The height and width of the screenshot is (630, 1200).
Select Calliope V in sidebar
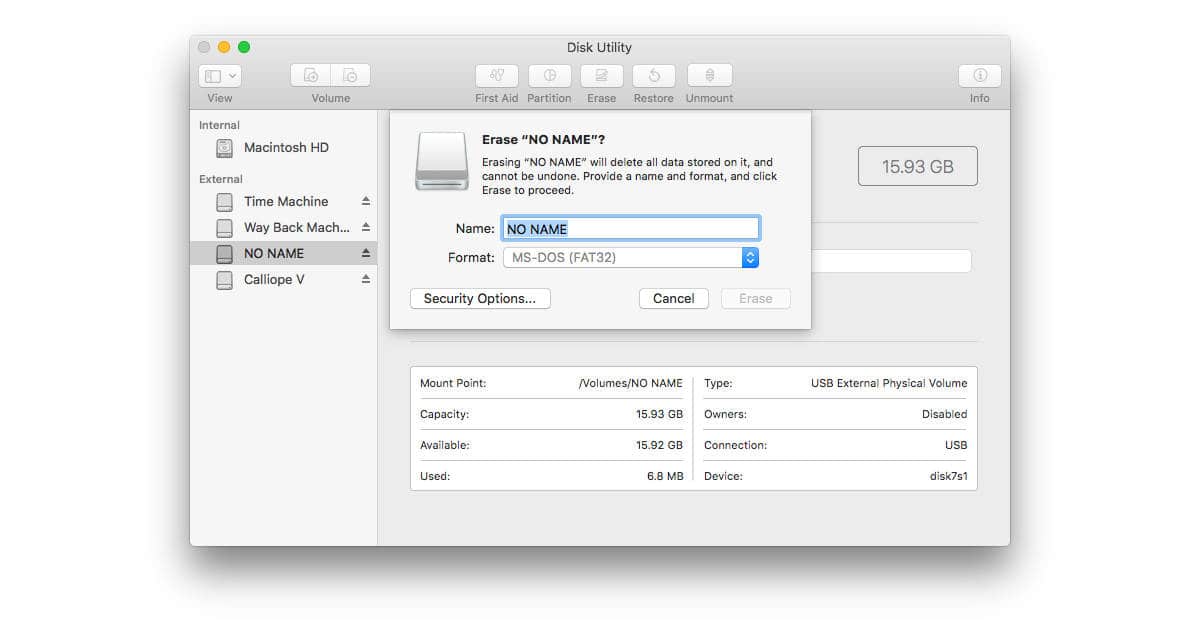[274, 280]
